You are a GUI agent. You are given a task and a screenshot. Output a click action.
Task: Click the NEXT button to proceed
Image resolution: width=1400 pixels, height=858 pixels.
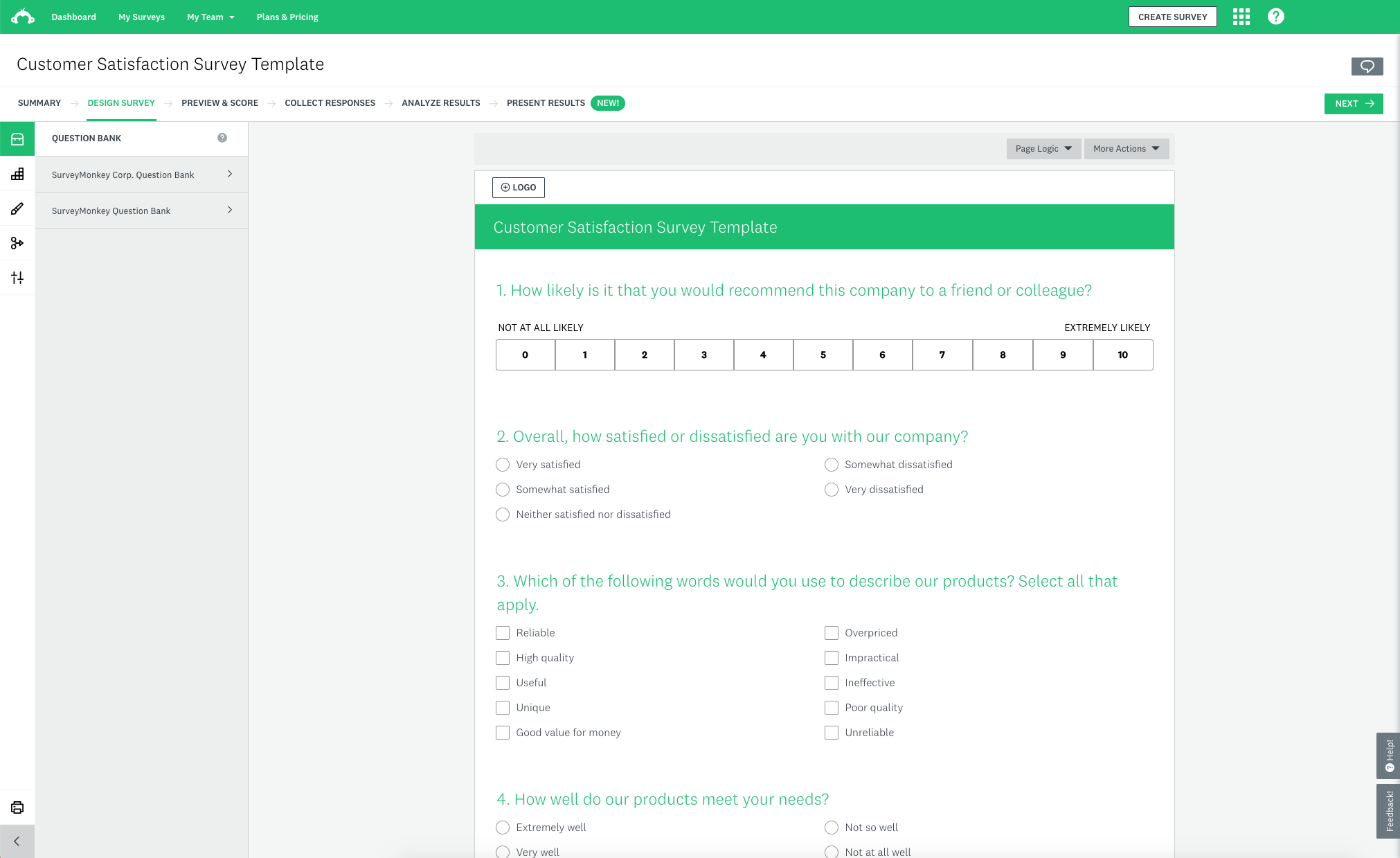tap(1353, 102)
